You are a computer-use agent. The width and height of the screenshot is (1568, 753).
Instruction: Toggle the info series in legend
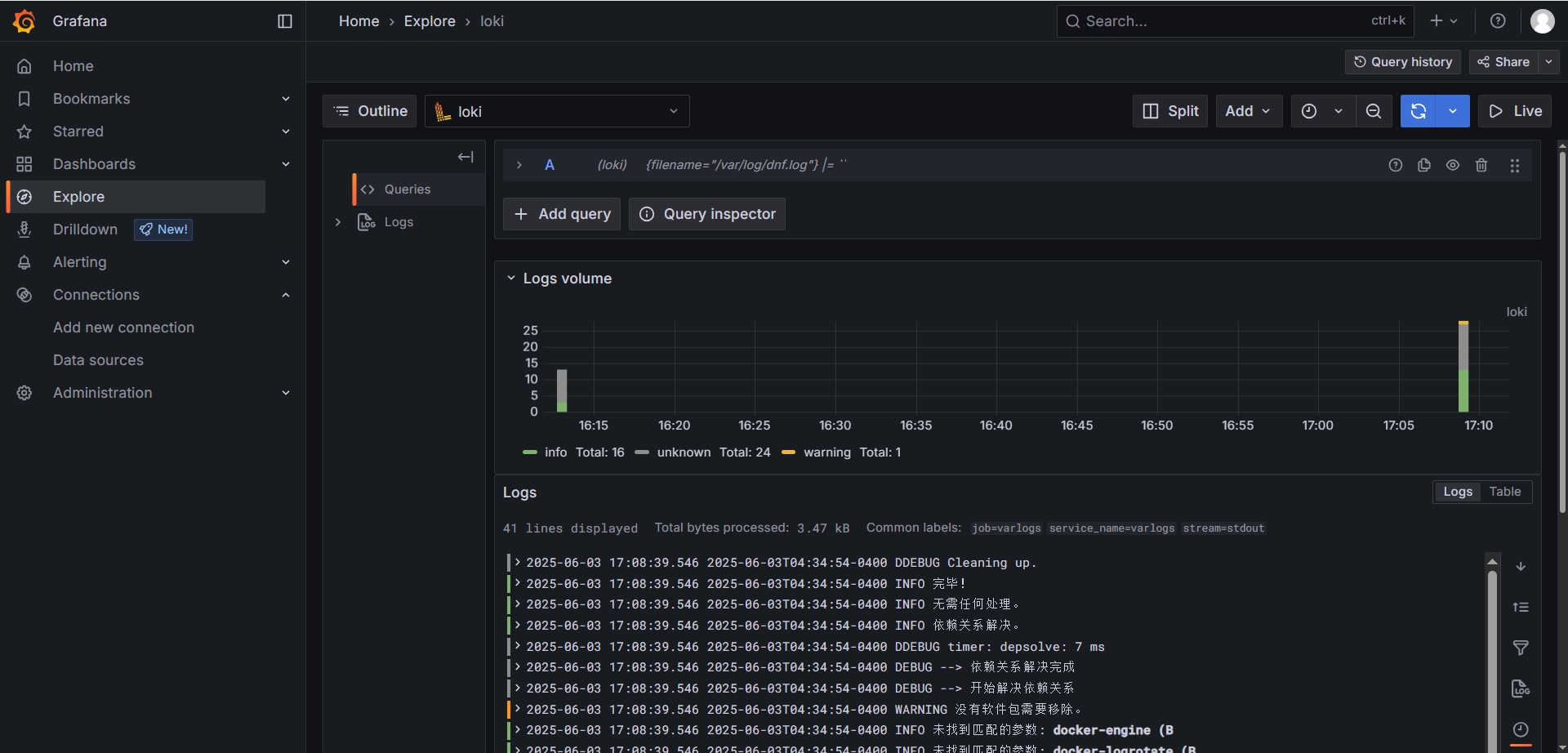(555, 452)
